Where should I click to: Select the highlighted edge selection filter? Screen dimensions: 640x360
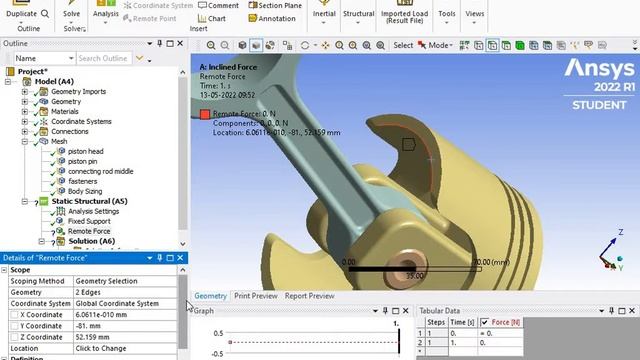tap(492, 45)
